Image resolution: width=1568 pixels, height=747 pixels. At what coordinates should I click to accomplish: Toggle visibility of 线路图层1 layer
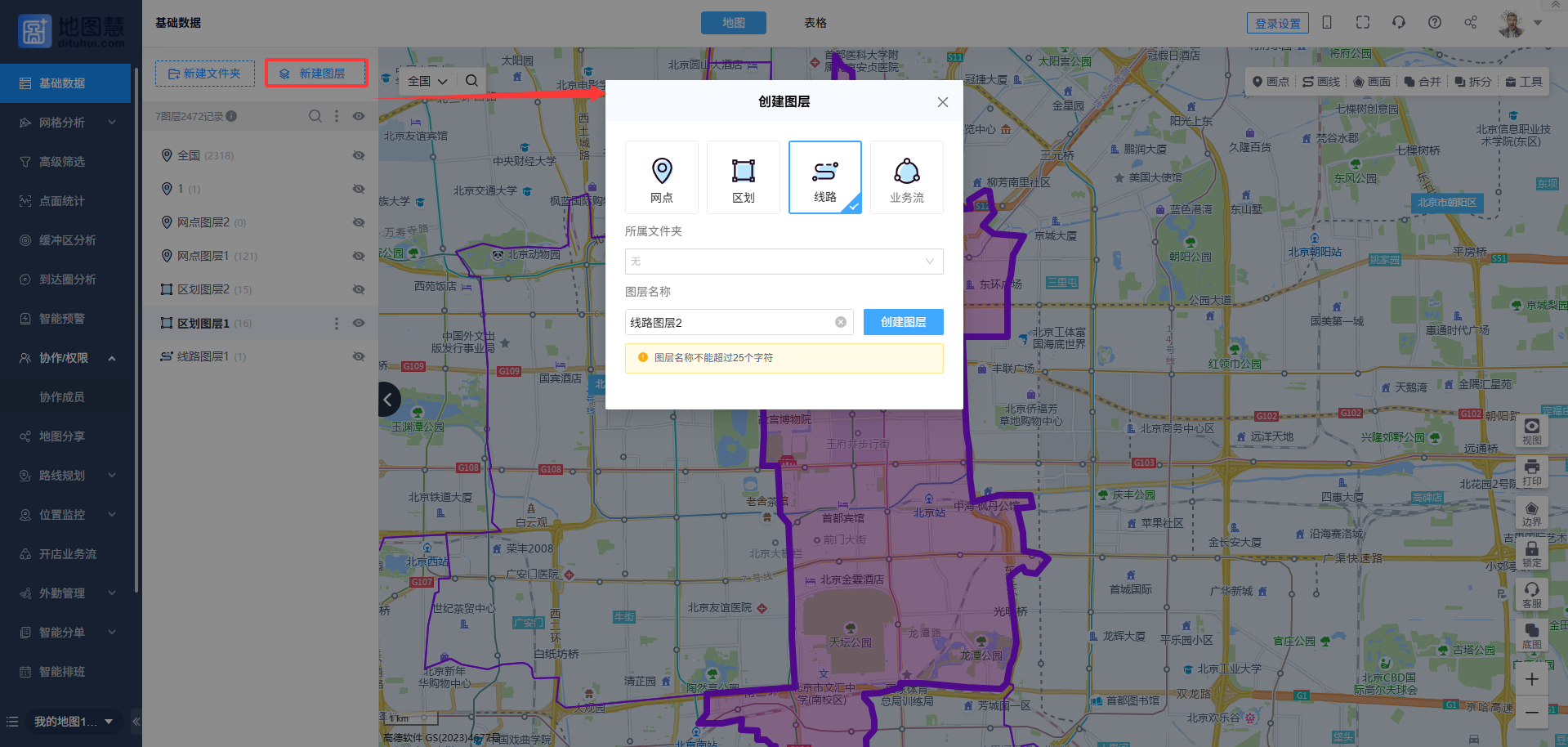pyautogui.click(x=358, y=356)
